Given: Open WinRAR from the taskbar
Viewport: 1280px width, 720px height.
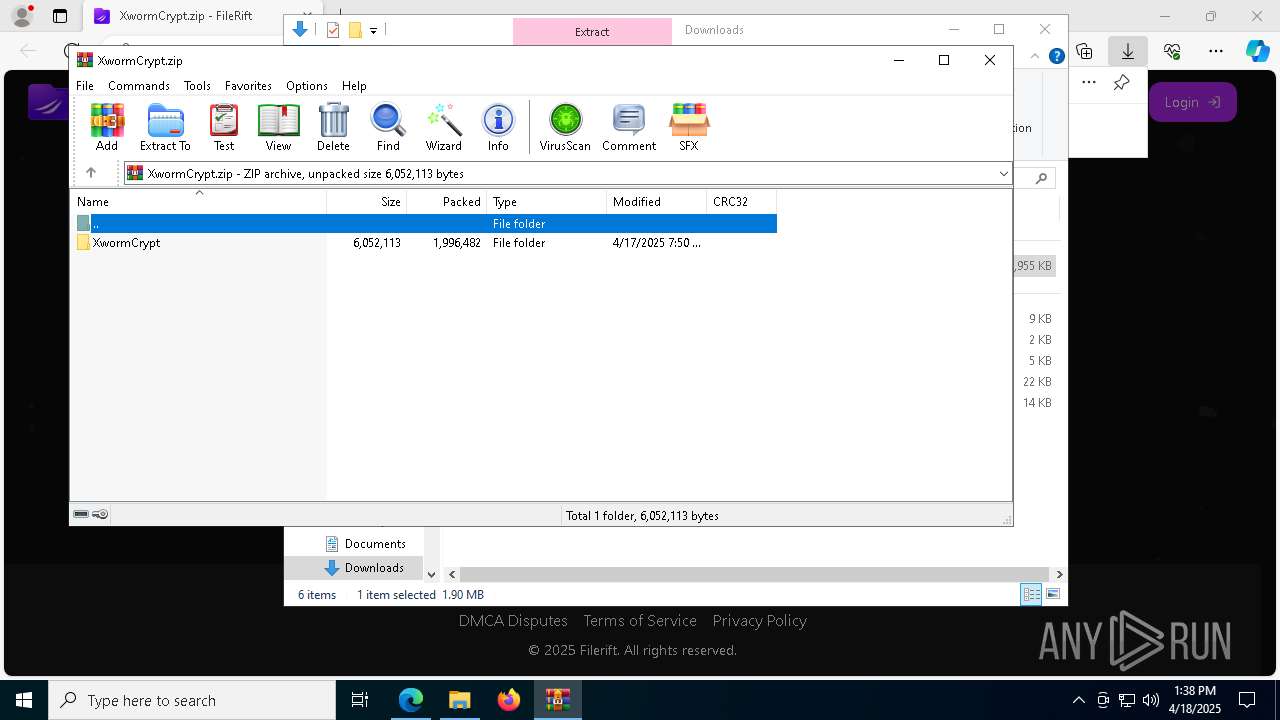Looking at the screenshot, I should [557, 700].
